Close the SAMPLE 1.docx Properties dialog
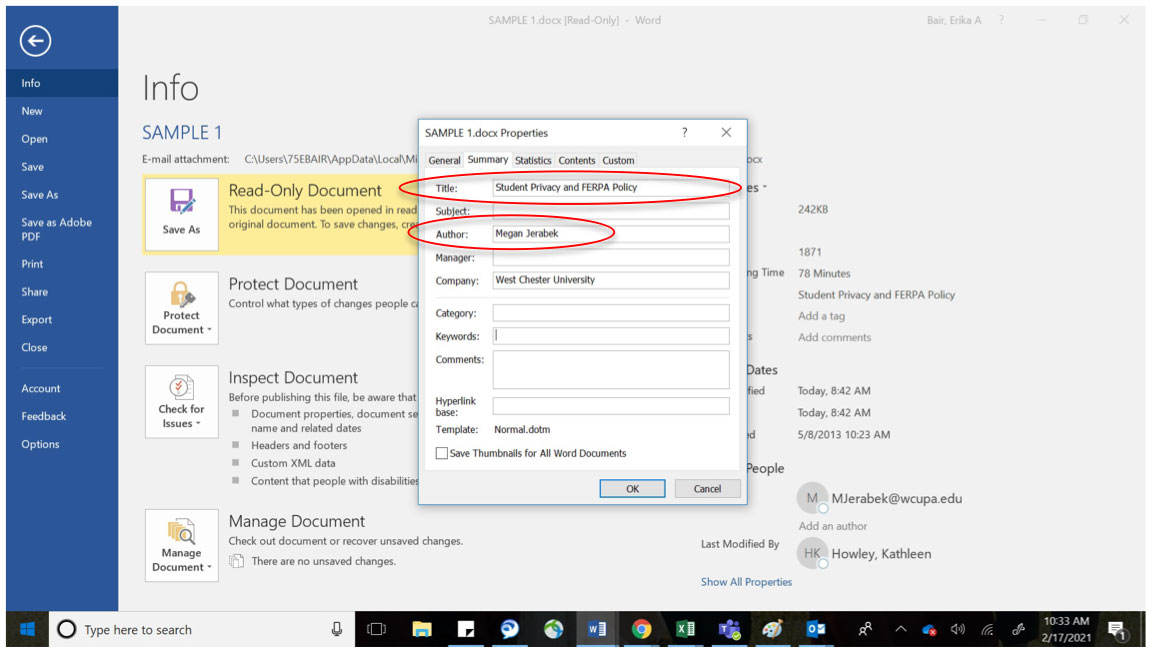This screenshot has height=655, width=1154. point(726,132)
